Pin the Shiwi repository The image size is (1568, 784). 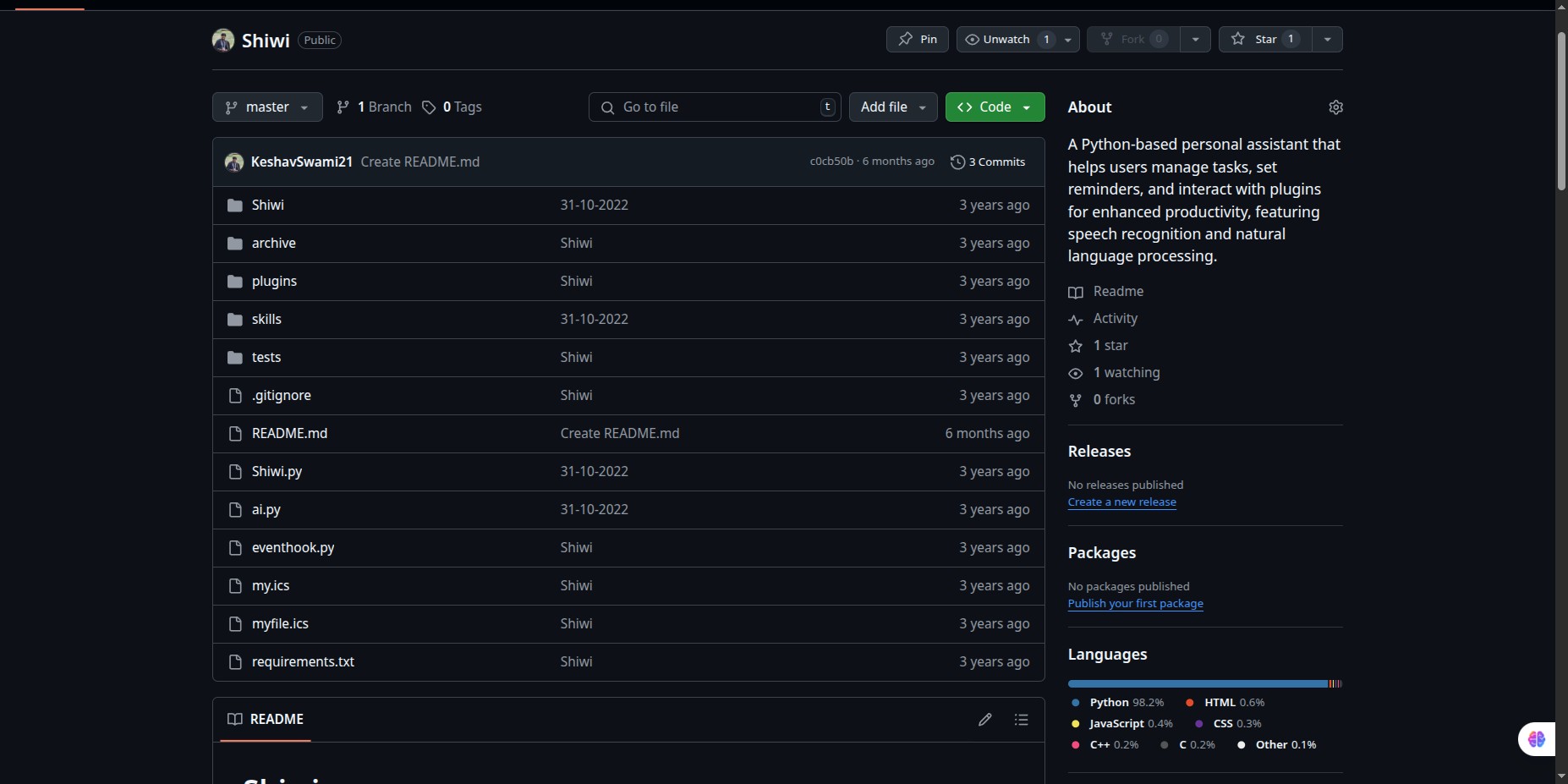click(x=918, y=39)
